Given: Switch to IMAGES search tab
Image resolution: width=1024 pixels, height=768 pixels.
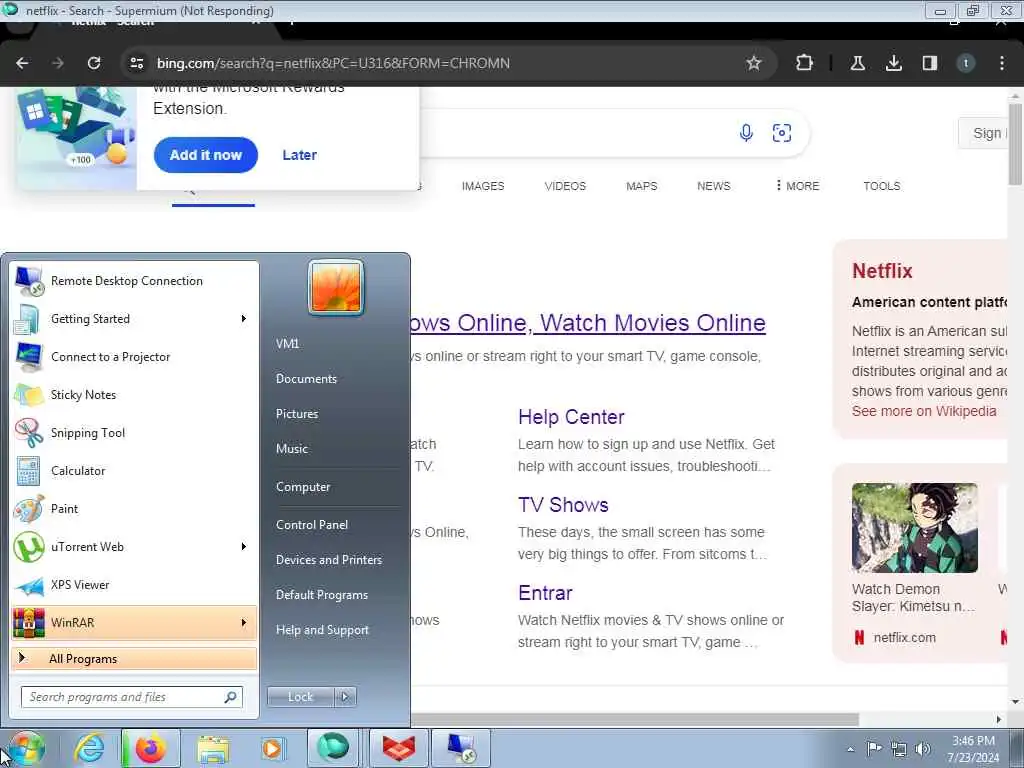Looking at the screenshot, I should [x=483, y=186].
